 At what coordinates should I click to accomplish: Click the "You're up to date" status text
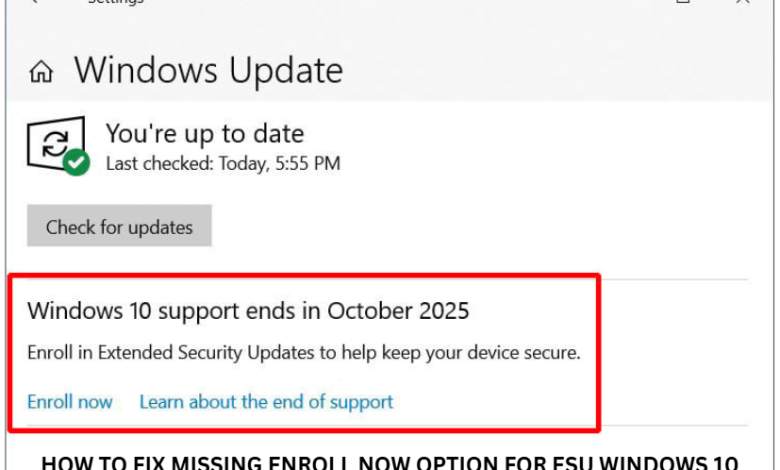pos(205,134)
